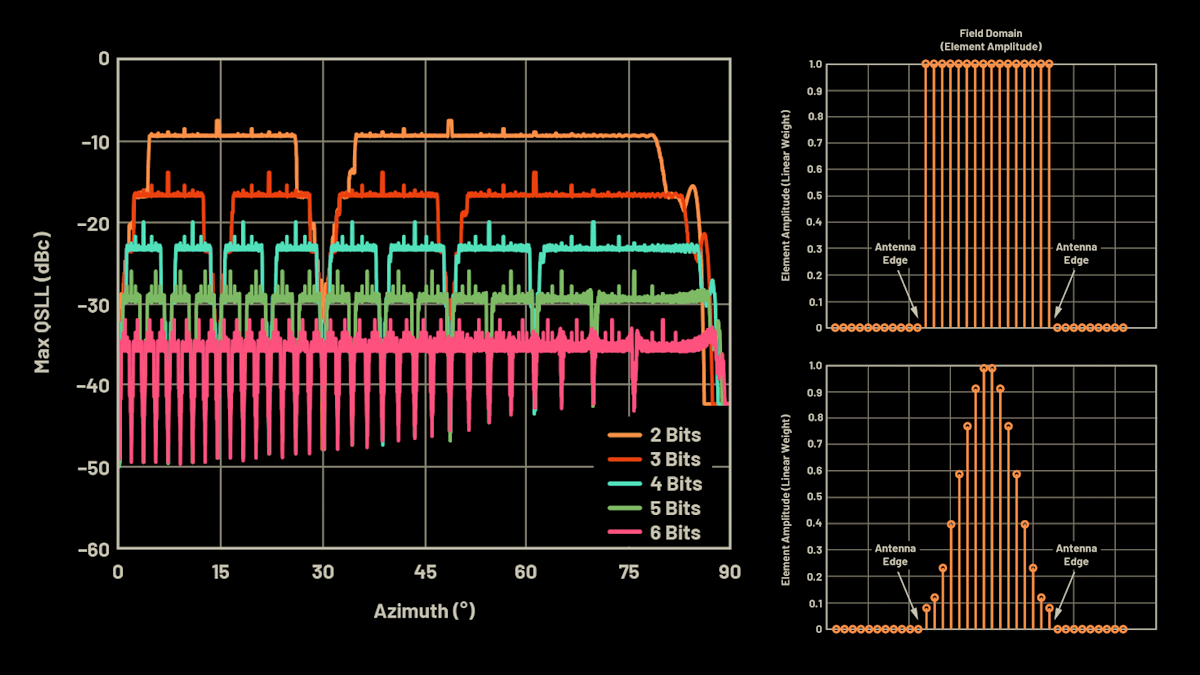Click the peak amplitude stem at 1.0
The width and height of the screenshot is (1200, 675).
tap(986, 367)
